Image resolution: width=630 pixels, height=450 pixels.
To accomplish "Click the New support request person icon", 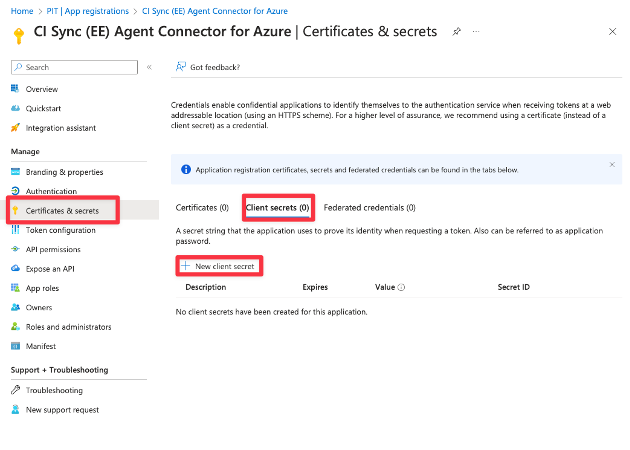I will point(15,409).
